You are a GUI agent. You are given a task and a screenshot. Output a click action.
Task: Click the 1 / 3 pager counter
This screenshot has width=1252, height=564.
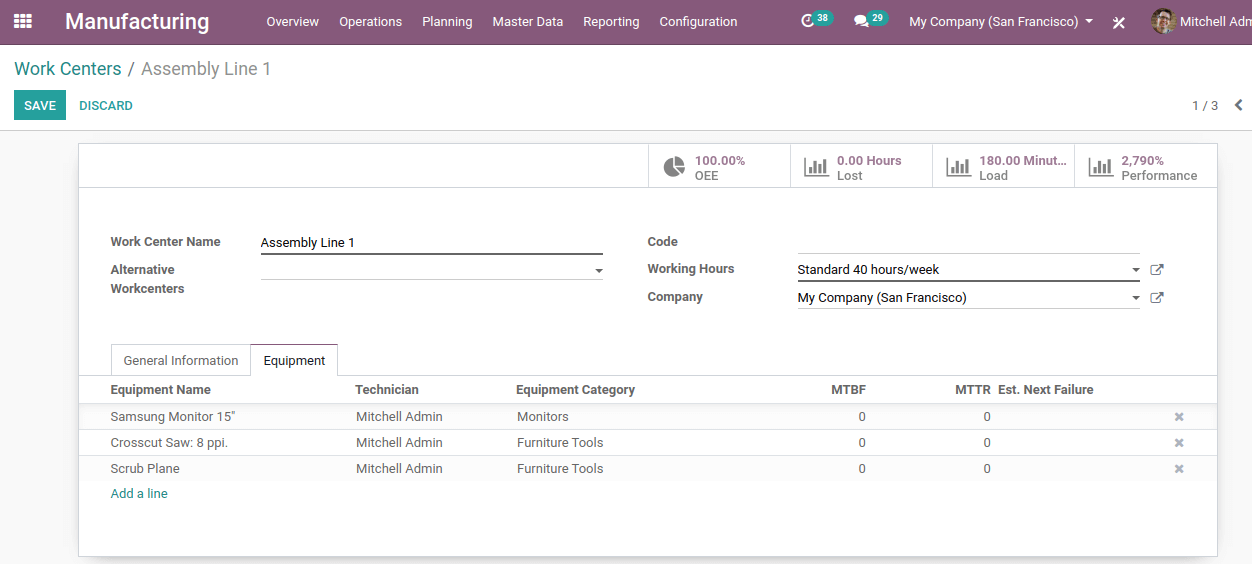[1205, 106]
